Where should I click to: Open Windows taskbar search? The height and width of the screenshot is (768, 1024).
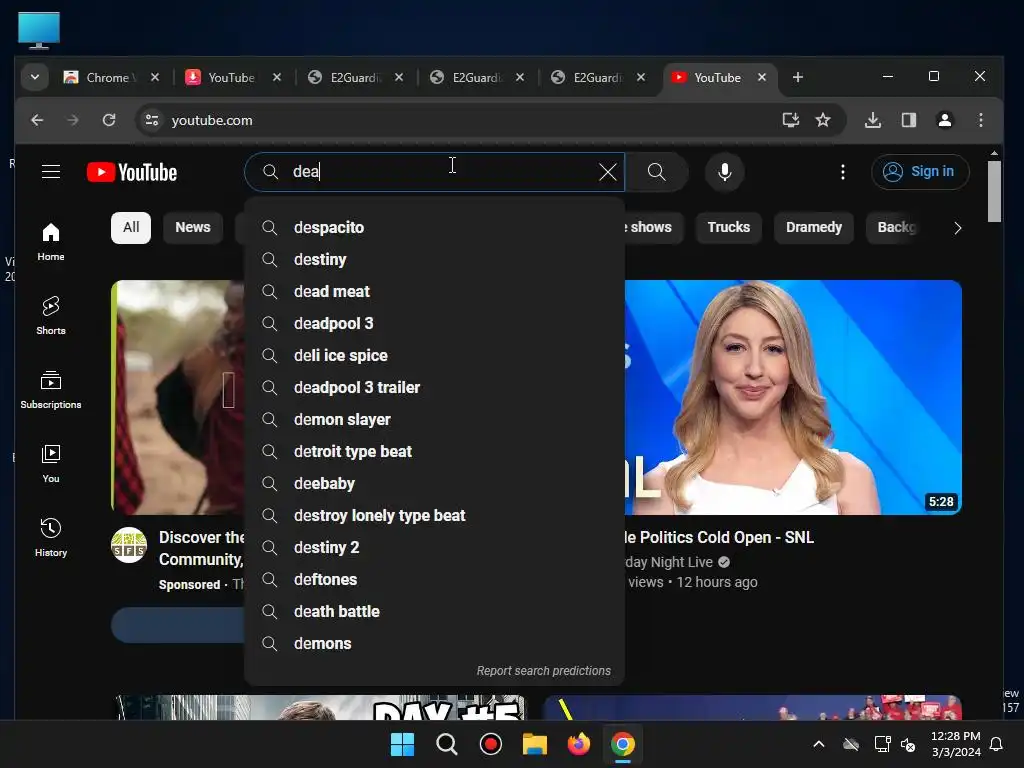(x=447, y=744)
